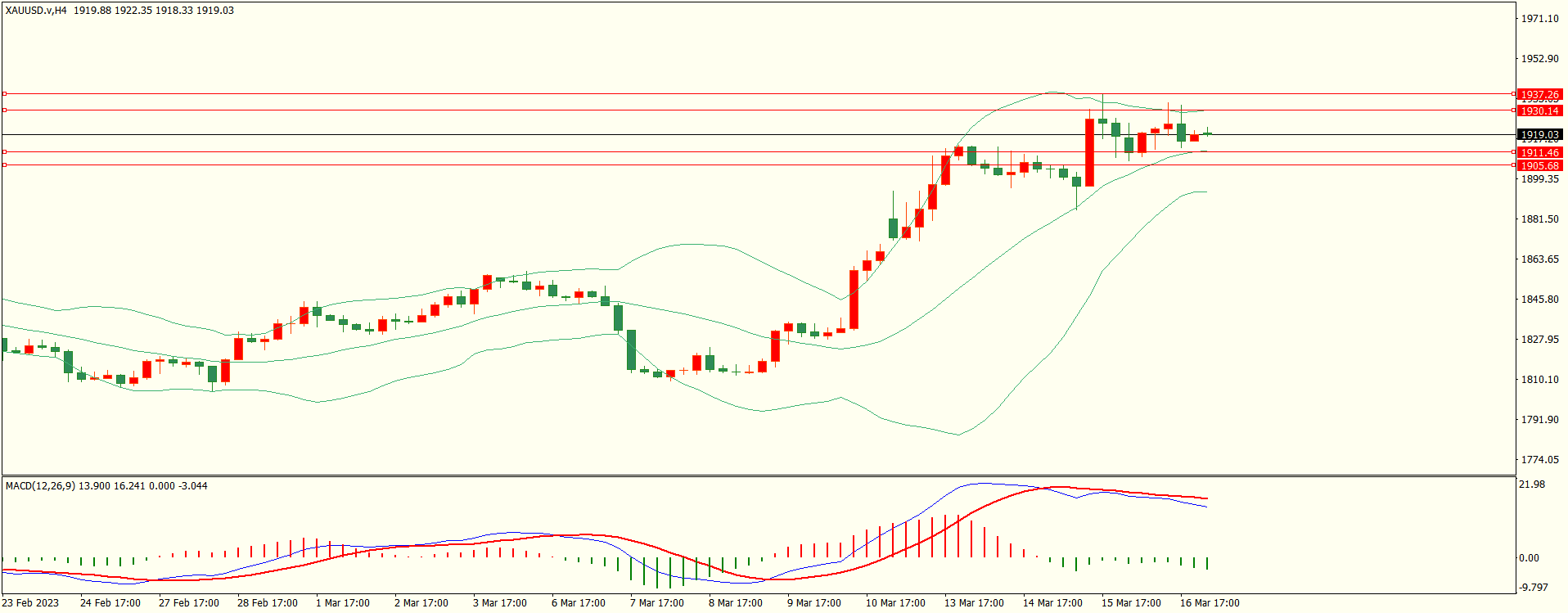Click the 16 Mar 17:00 time label
The image size is (1568, 613).
[1210, 603]
